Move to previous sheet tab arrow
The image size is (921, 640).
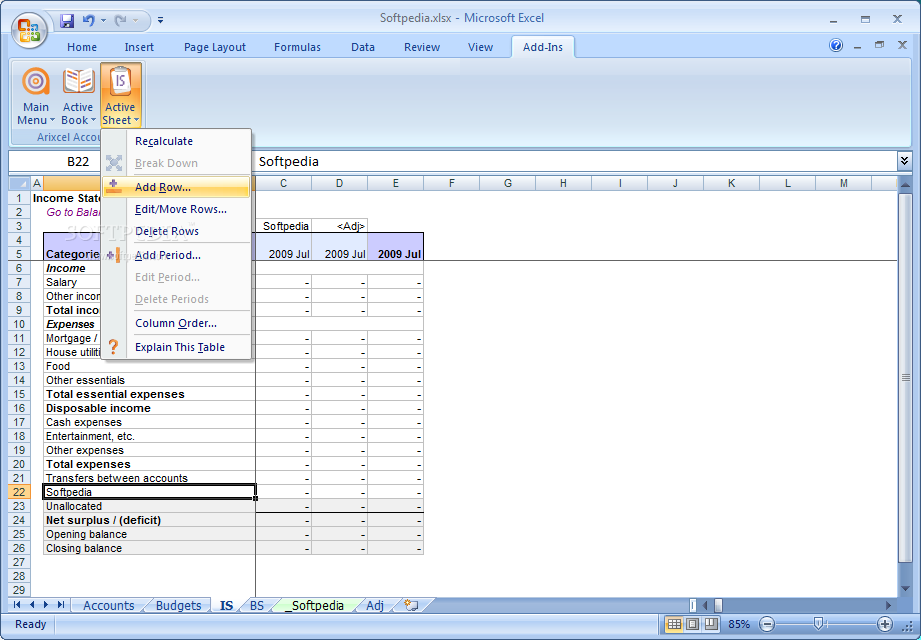click(32, 605)
